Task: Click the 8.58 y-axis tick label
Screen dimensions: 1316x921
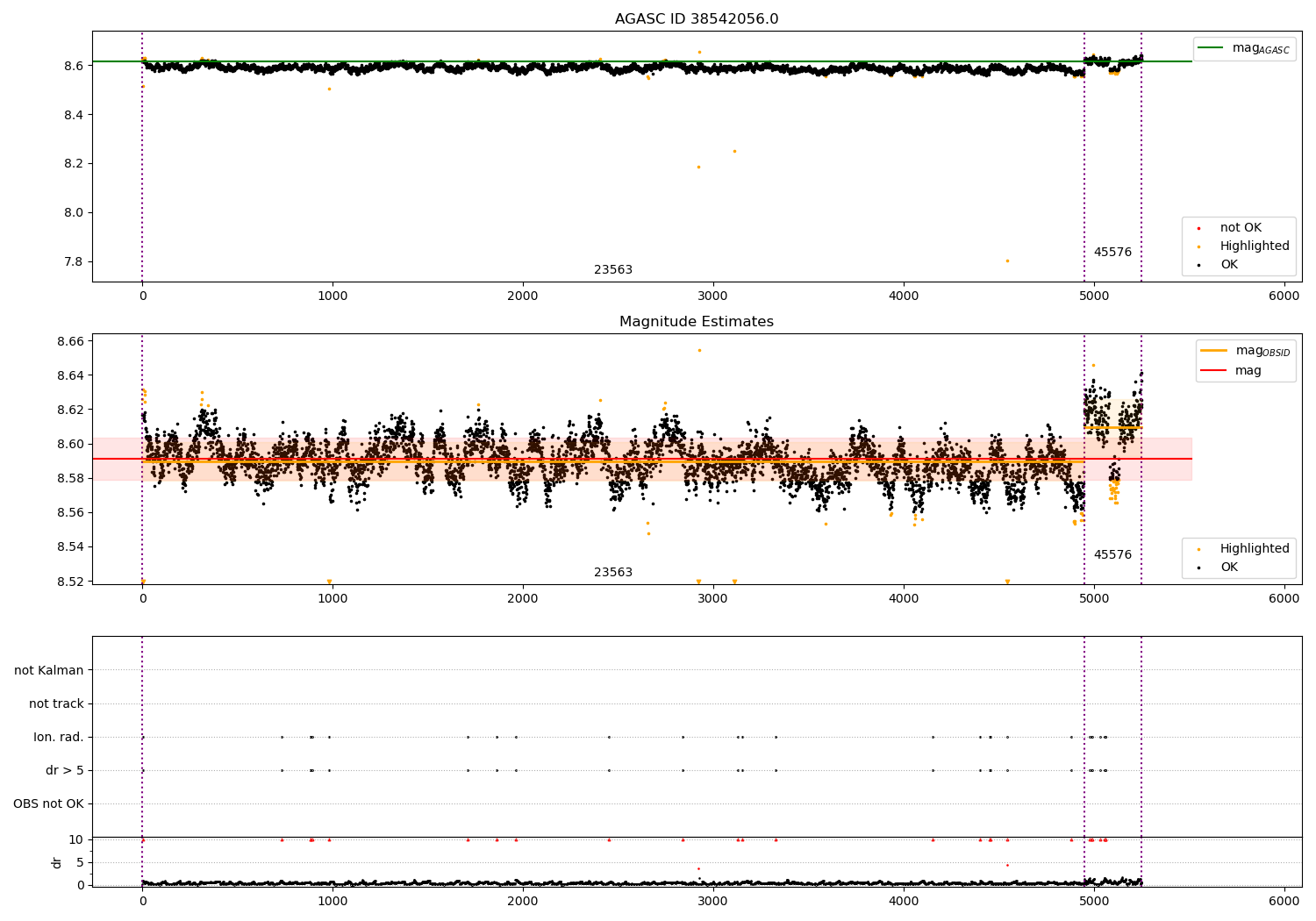Action: pyautogui.click(x=69, y=478)
